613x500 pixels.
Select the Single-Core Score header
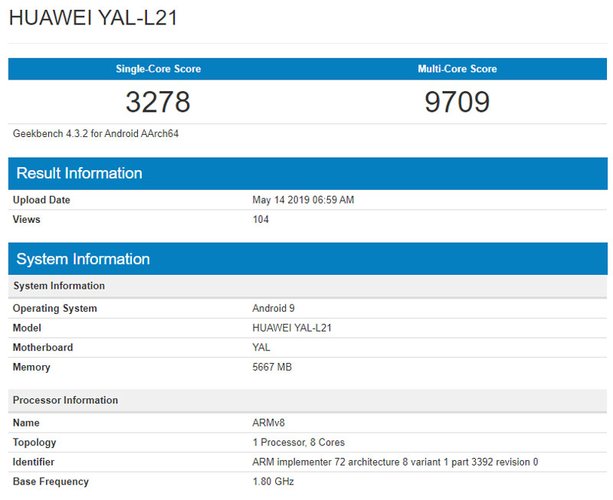coord(158,69)
